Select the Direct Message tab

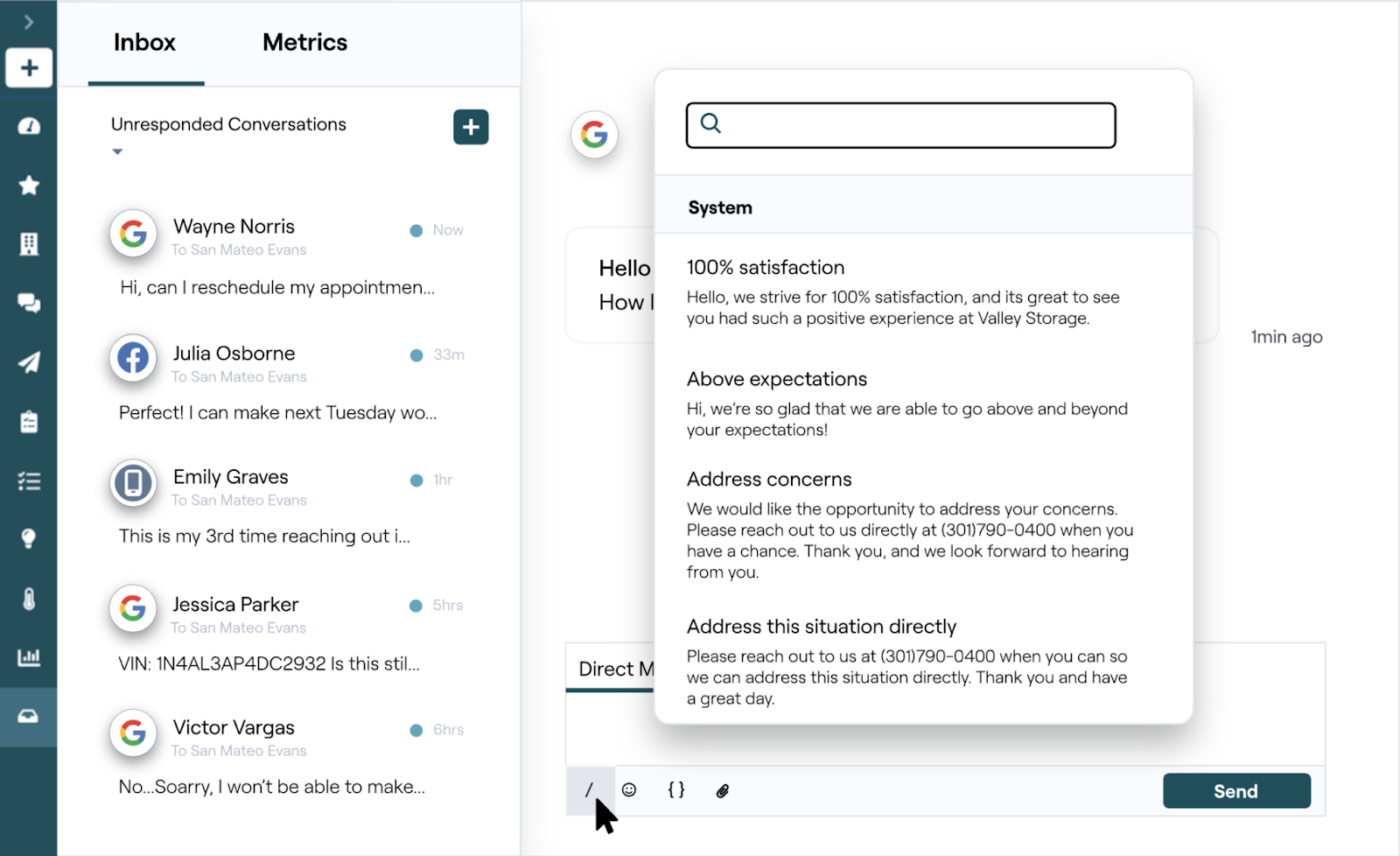pos(615,668)
